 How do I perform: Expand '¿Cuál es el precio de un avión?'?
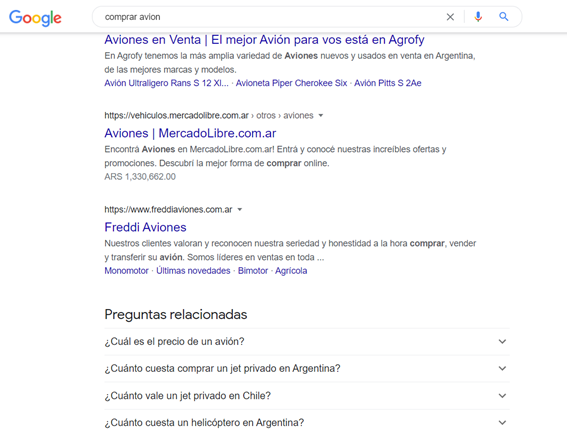point(307,341)
